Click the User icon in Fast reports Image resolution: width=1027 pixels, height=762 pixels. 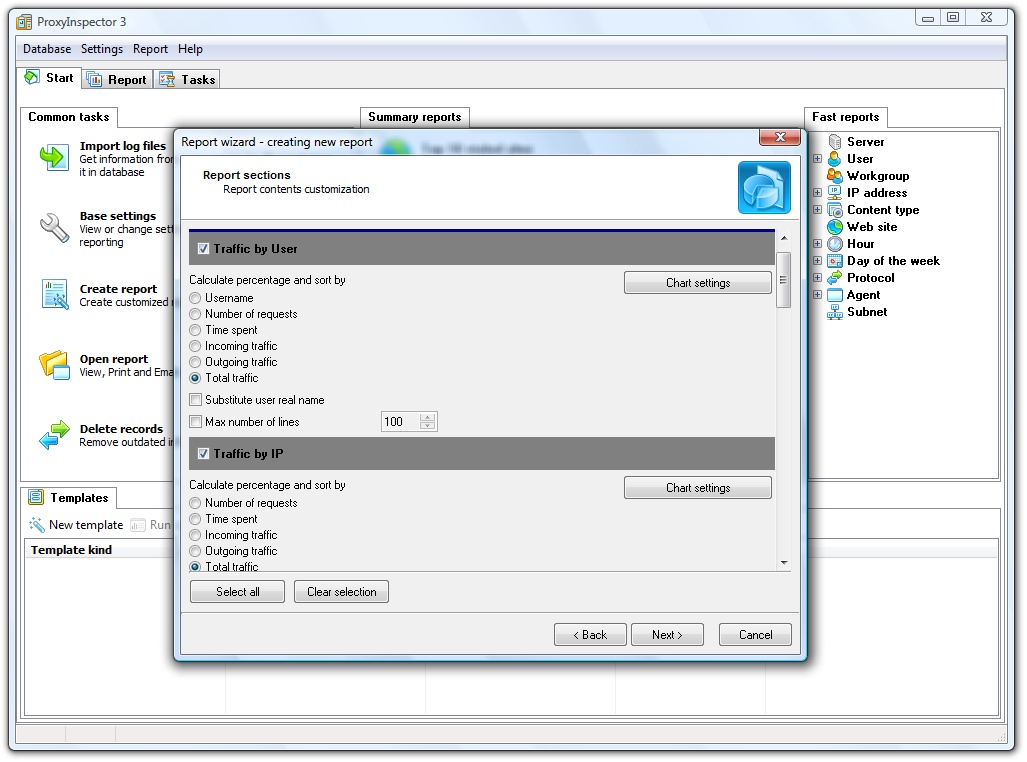[834, 159]
